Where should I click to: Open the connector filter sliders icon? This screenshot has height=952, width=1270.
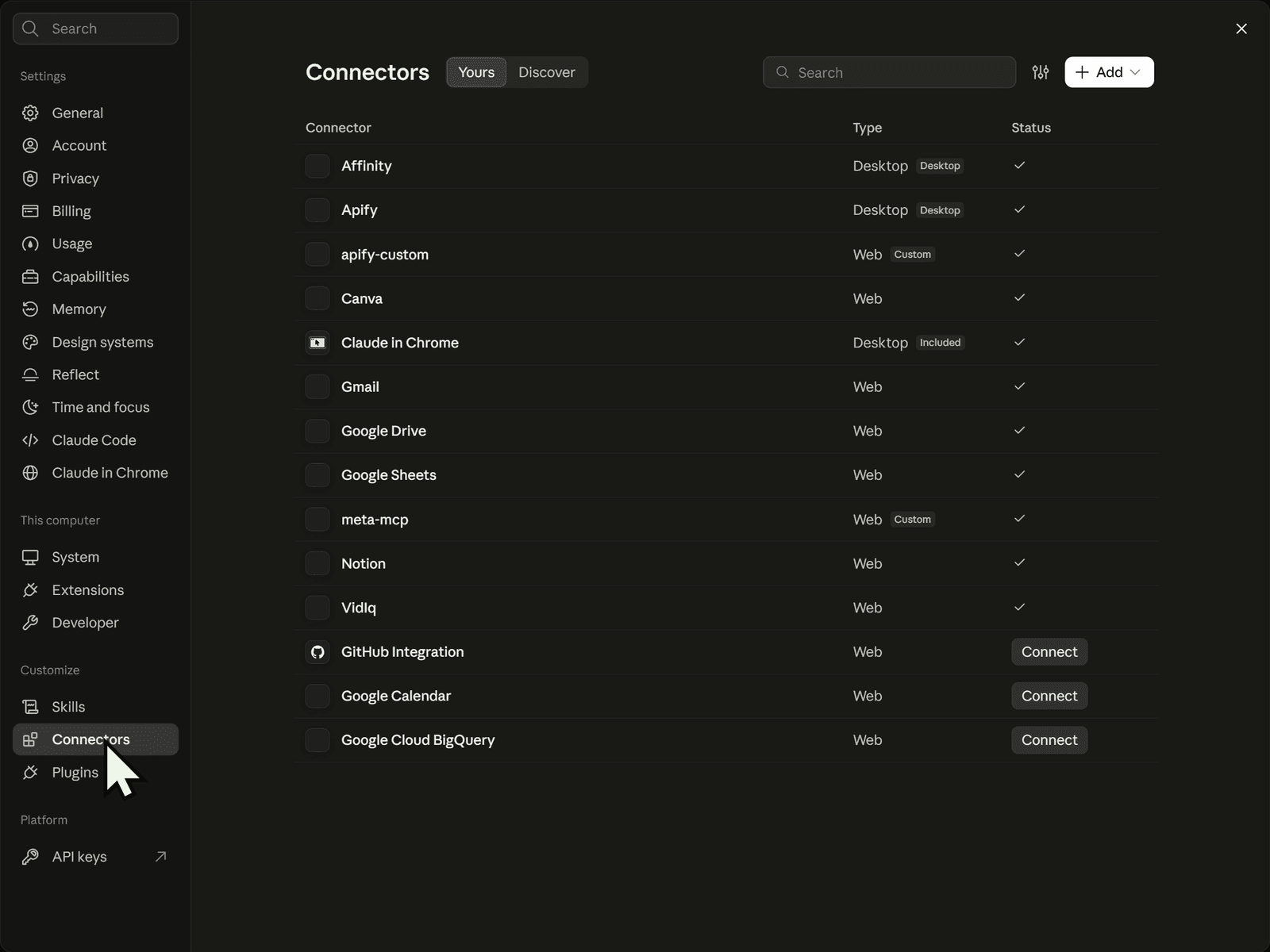tap(1041, 72)
